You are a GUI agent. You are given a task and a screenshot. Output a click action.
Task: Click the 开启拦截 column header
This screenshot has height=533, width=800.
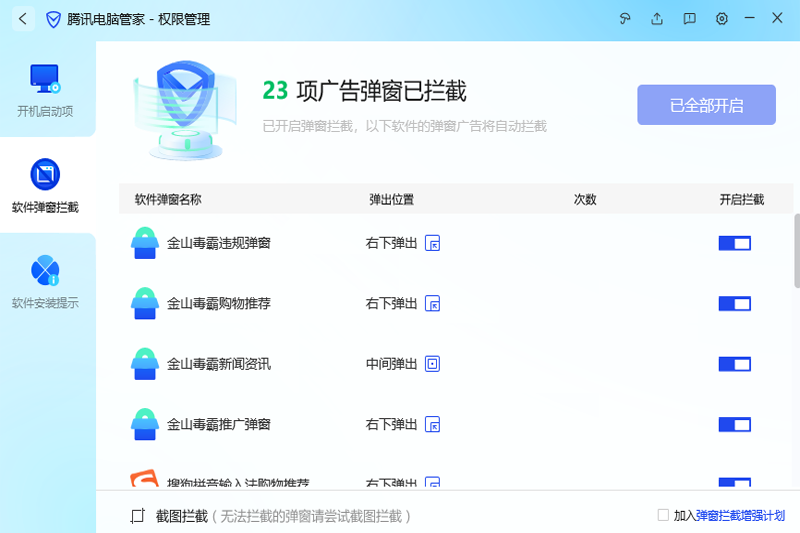click(741, 199)
